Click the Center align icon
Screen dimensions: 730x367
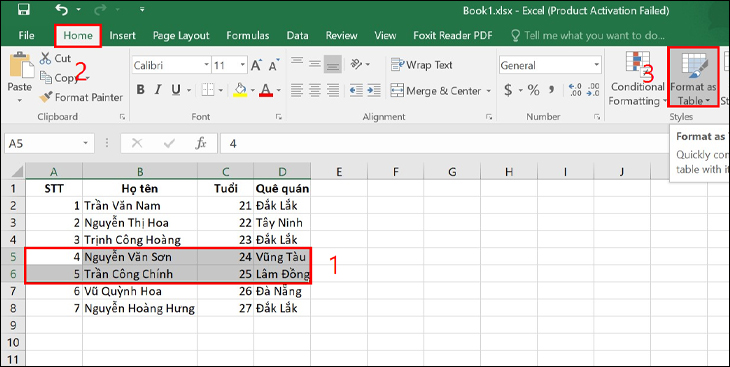[x=315, y=90]
